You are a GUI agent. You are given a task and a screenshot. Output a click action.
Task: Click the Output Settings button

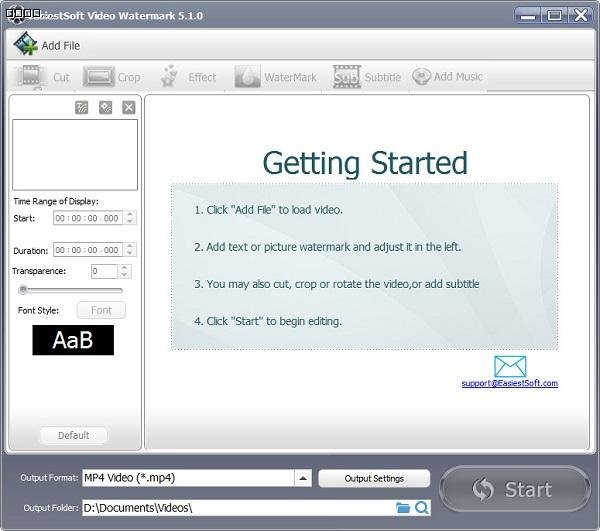click(374, 479)
